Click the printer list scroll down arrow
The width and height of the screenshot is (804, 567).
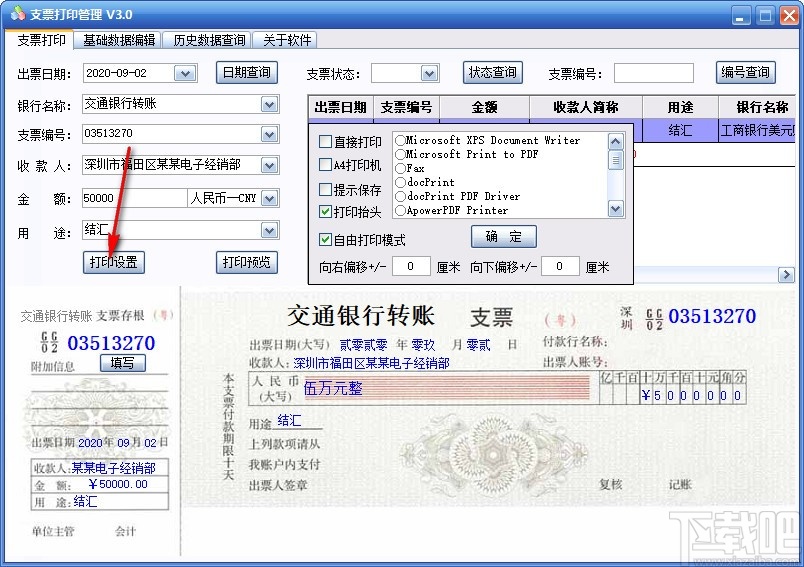click(615, 208)
